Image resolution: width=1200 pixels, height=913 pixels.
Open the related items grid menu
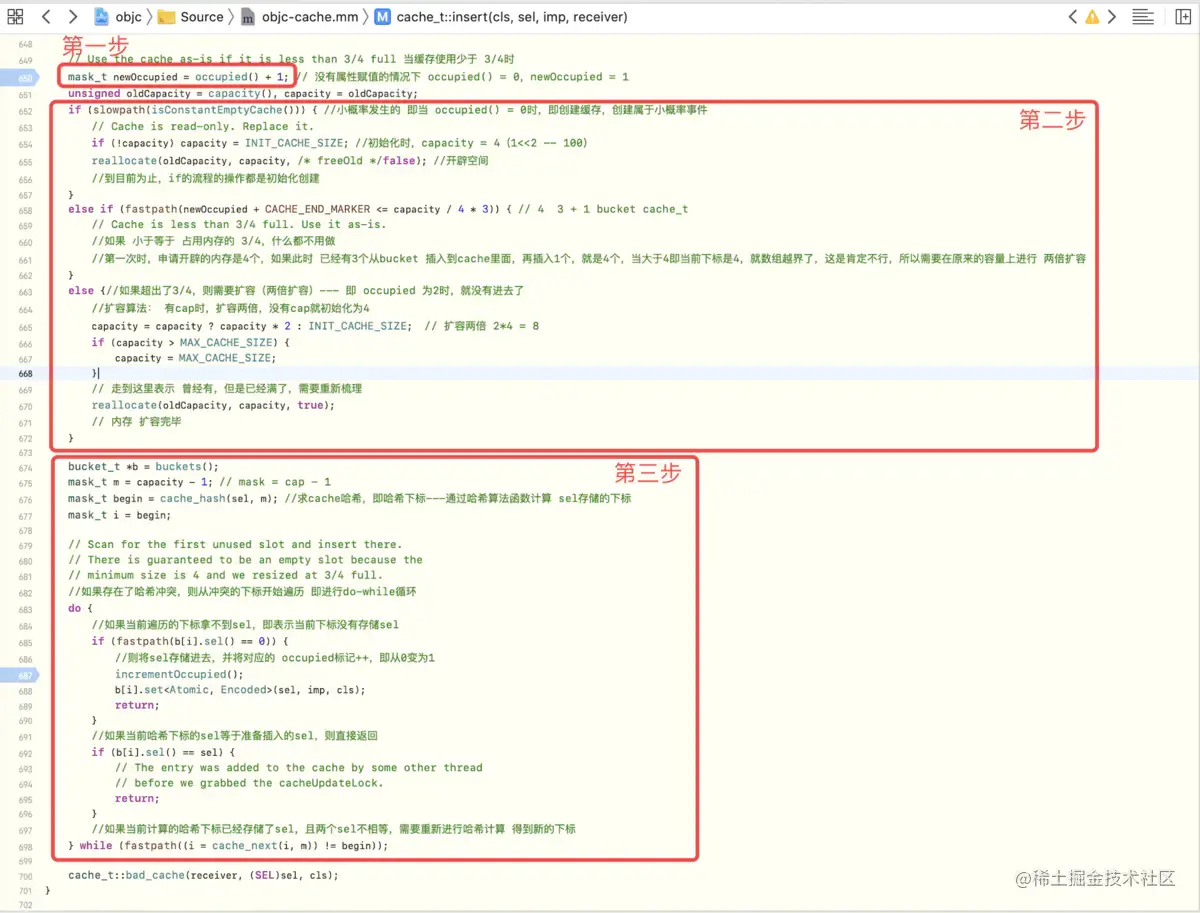pyautogui.click(x=15, y=17)
